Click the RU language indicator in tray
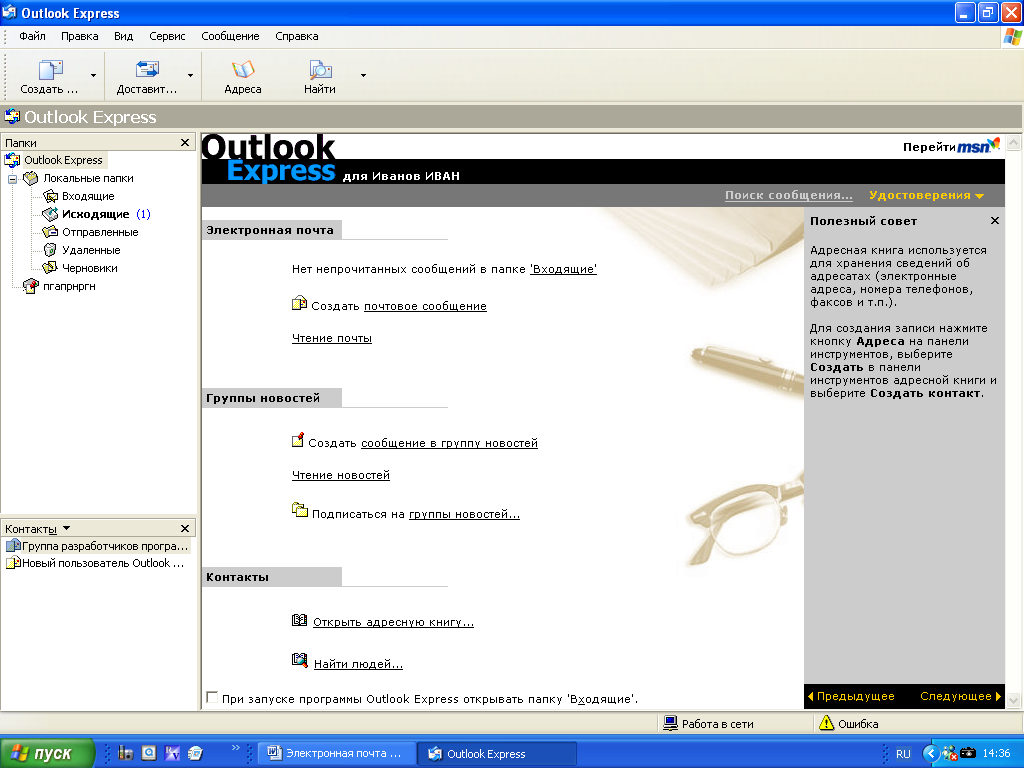 903,754
